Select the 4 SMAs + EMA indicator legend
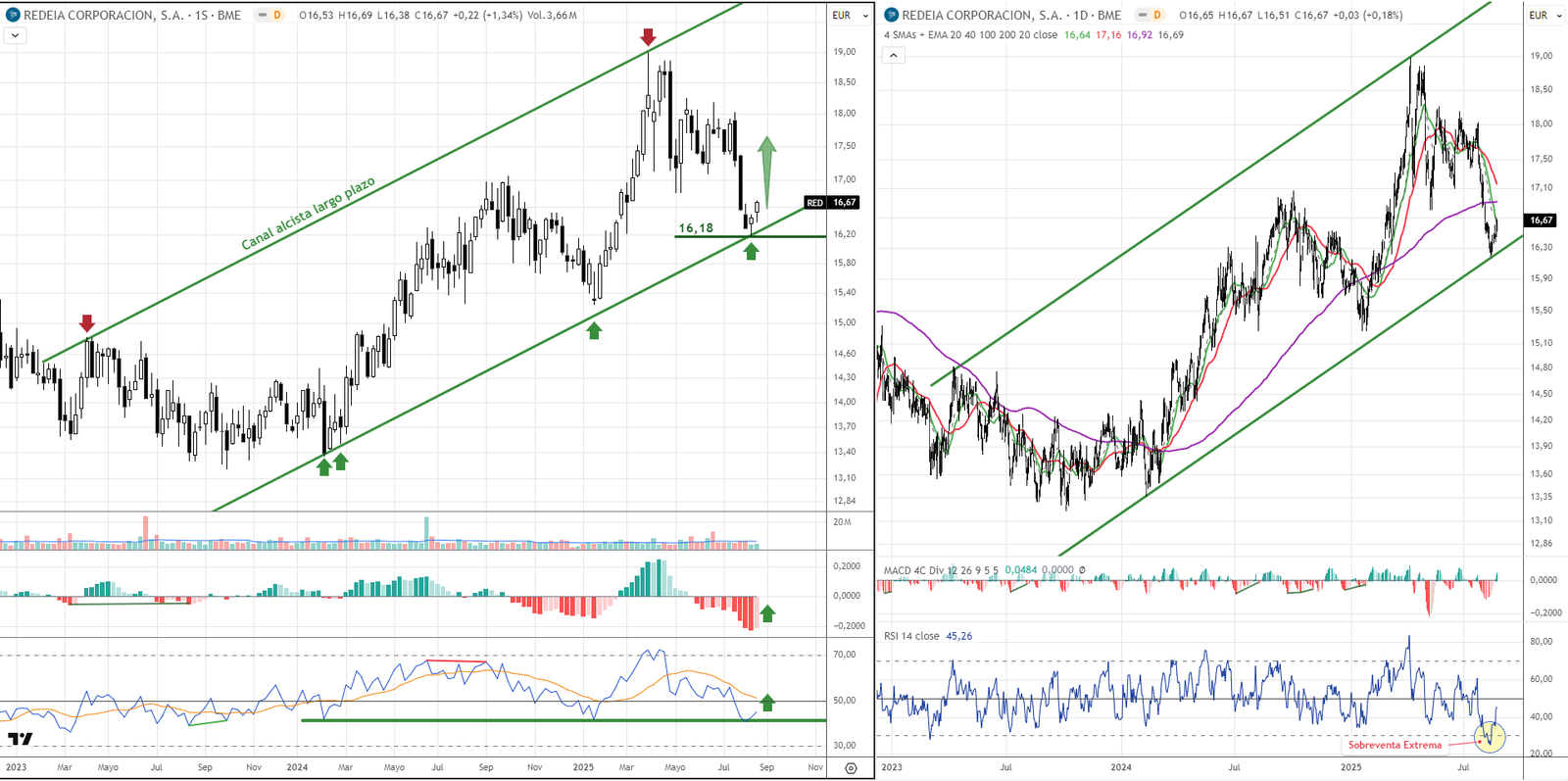 point(970,35)
